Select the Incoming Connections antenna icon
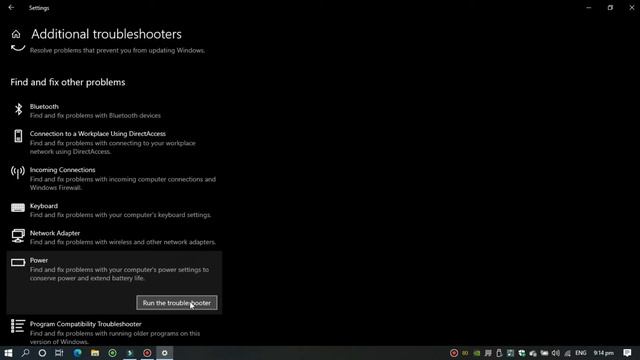The image size is (640, 360). (18, 172)
